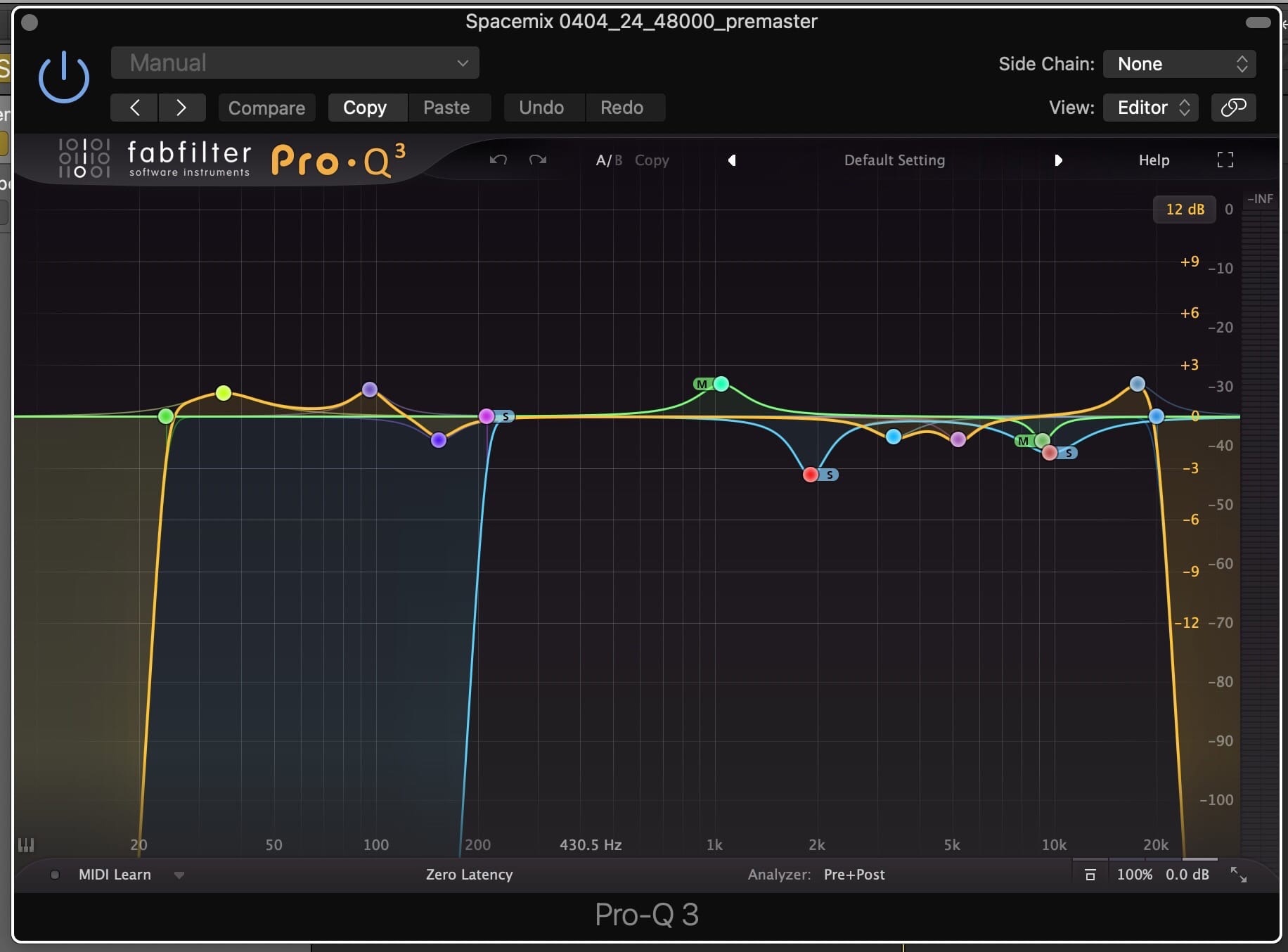Click the link chain icon
This screenshot has height=952, width=1288.
click(1234, 108)
